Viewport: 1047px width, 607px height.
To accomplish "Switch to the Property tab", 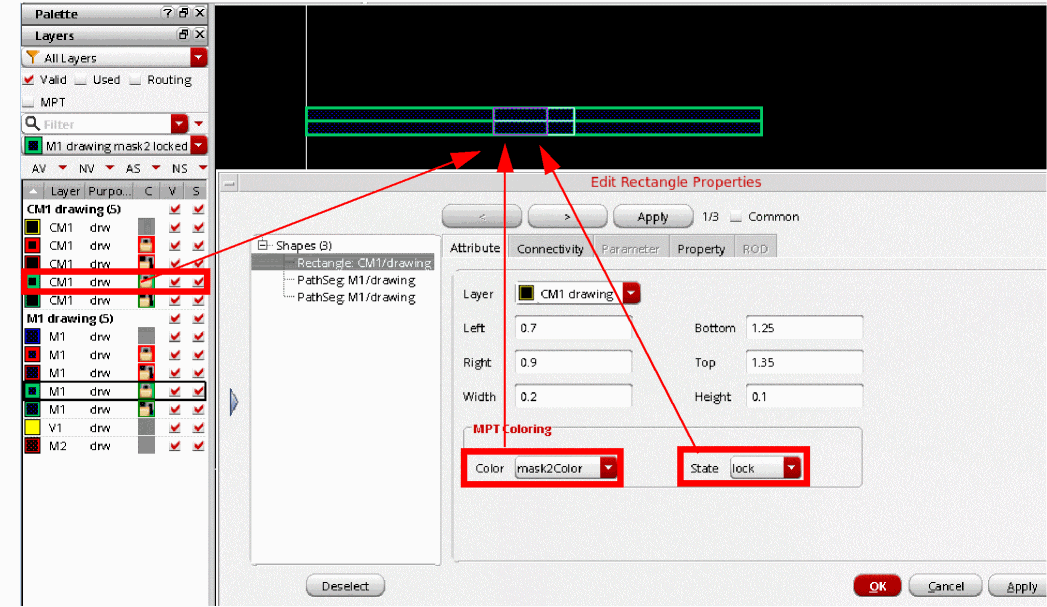I will 701,248.
